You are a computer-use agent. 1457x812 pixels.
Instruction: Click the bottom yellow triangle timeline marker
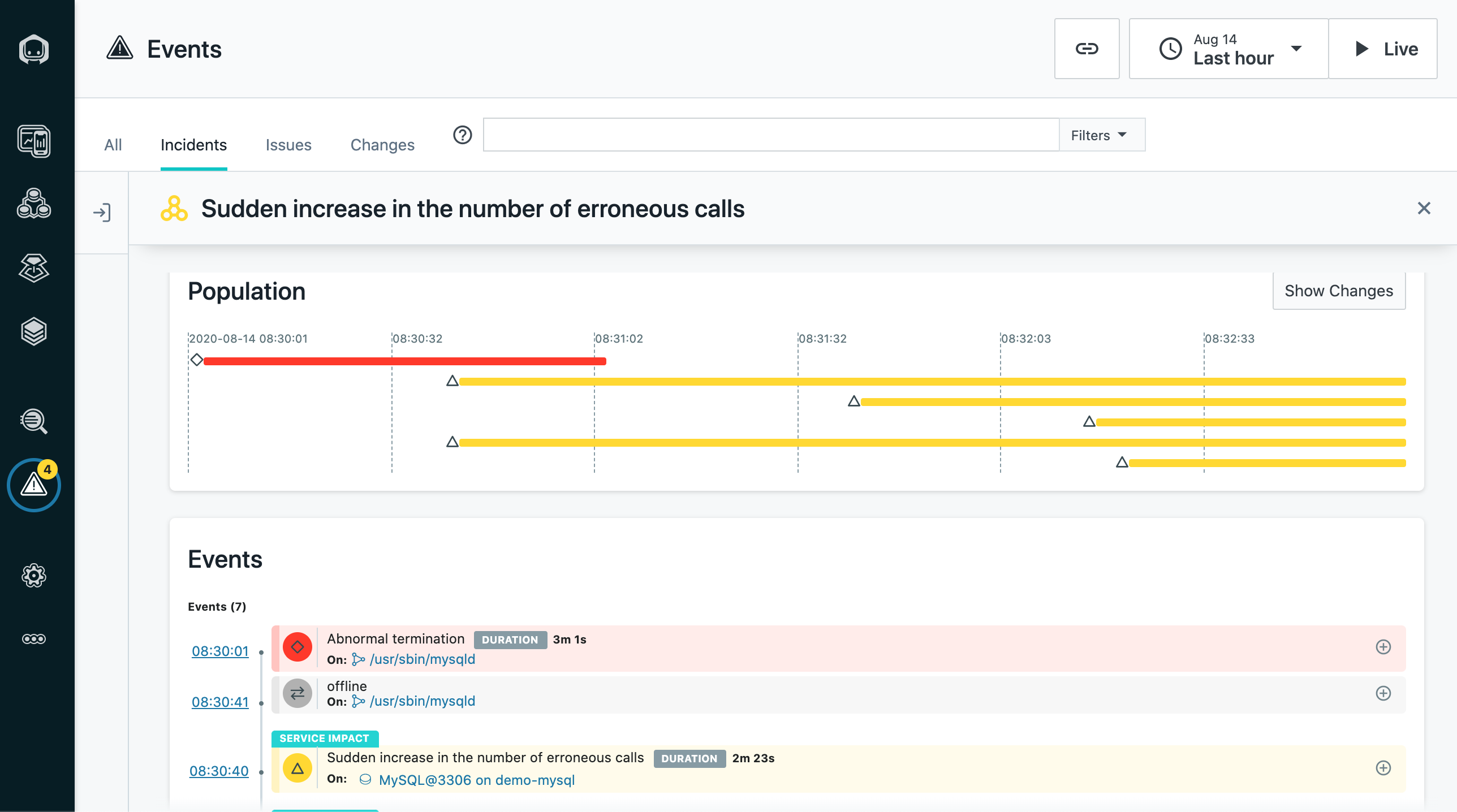[1122, 462]
